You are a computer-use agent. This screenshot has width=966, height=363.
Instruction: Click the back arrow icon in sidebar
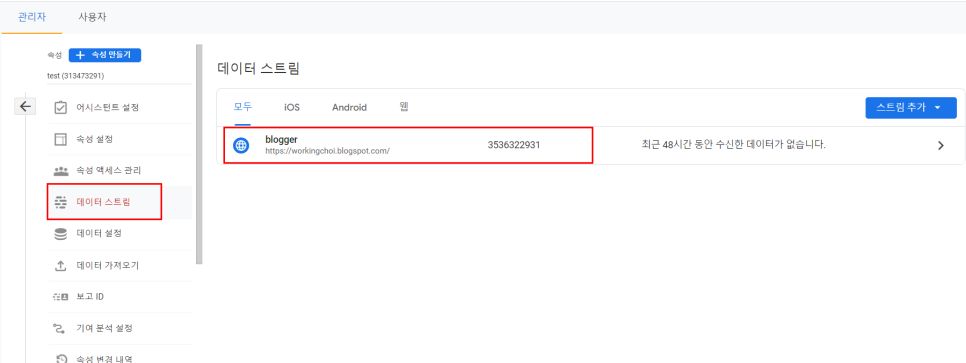point(25,107)
